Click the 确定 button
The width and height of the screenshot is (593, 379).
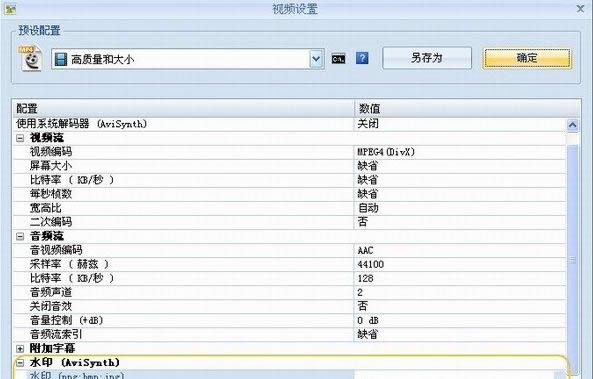coord(527,58)
